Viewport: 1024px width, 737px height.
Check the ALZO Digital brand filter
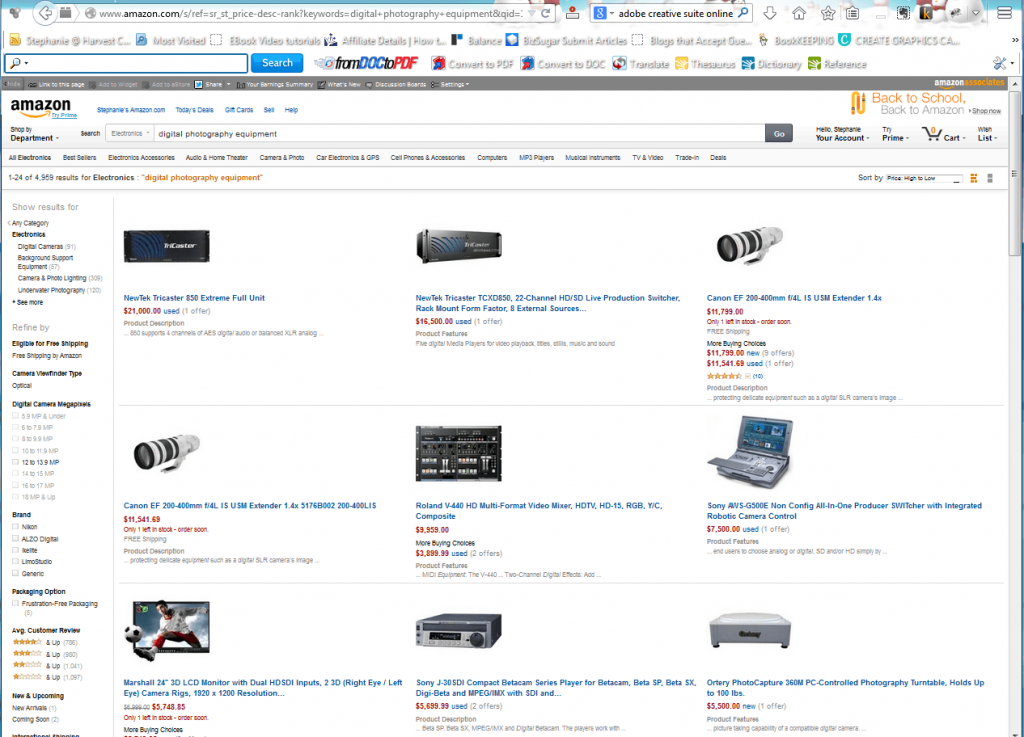[x=16, y=539]
